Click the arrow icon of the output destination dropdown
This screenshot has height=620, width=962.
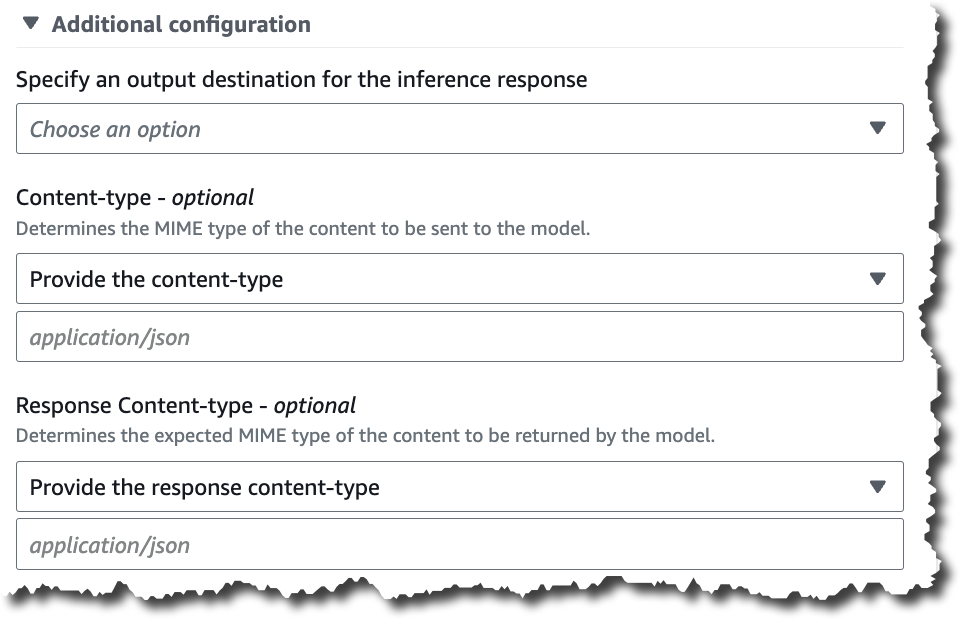click(878, 128)
